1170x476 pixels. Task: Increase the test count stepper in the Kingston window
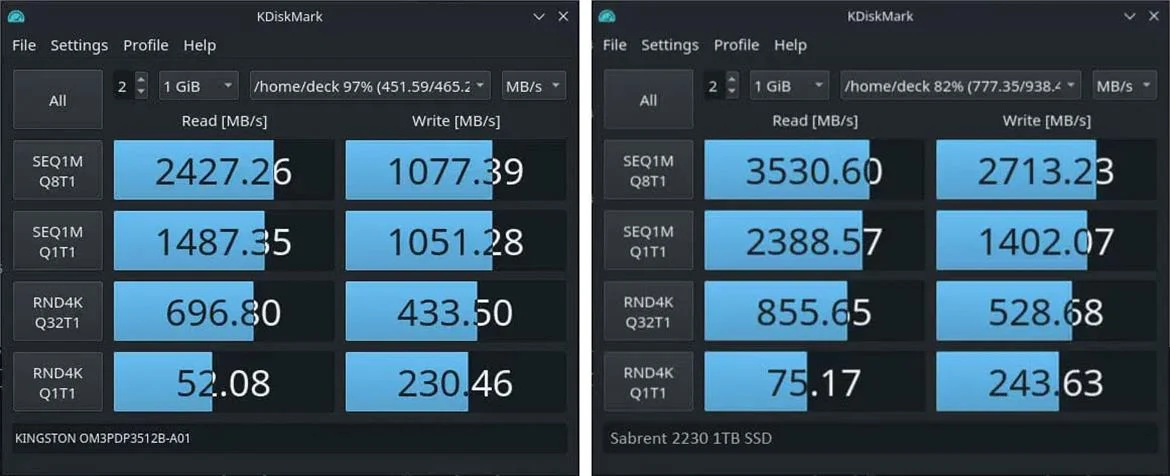coord(141,80)
